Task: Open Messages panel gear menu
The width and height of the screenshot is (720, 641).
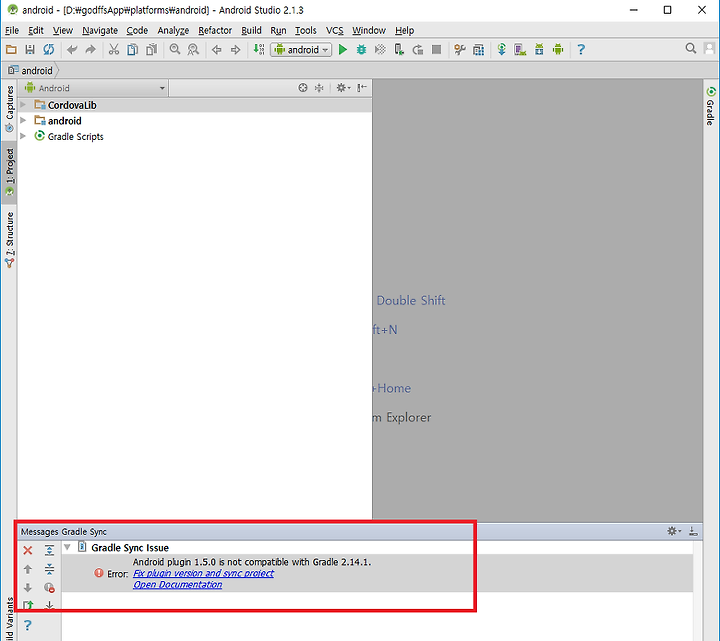Action: (674, 531)
